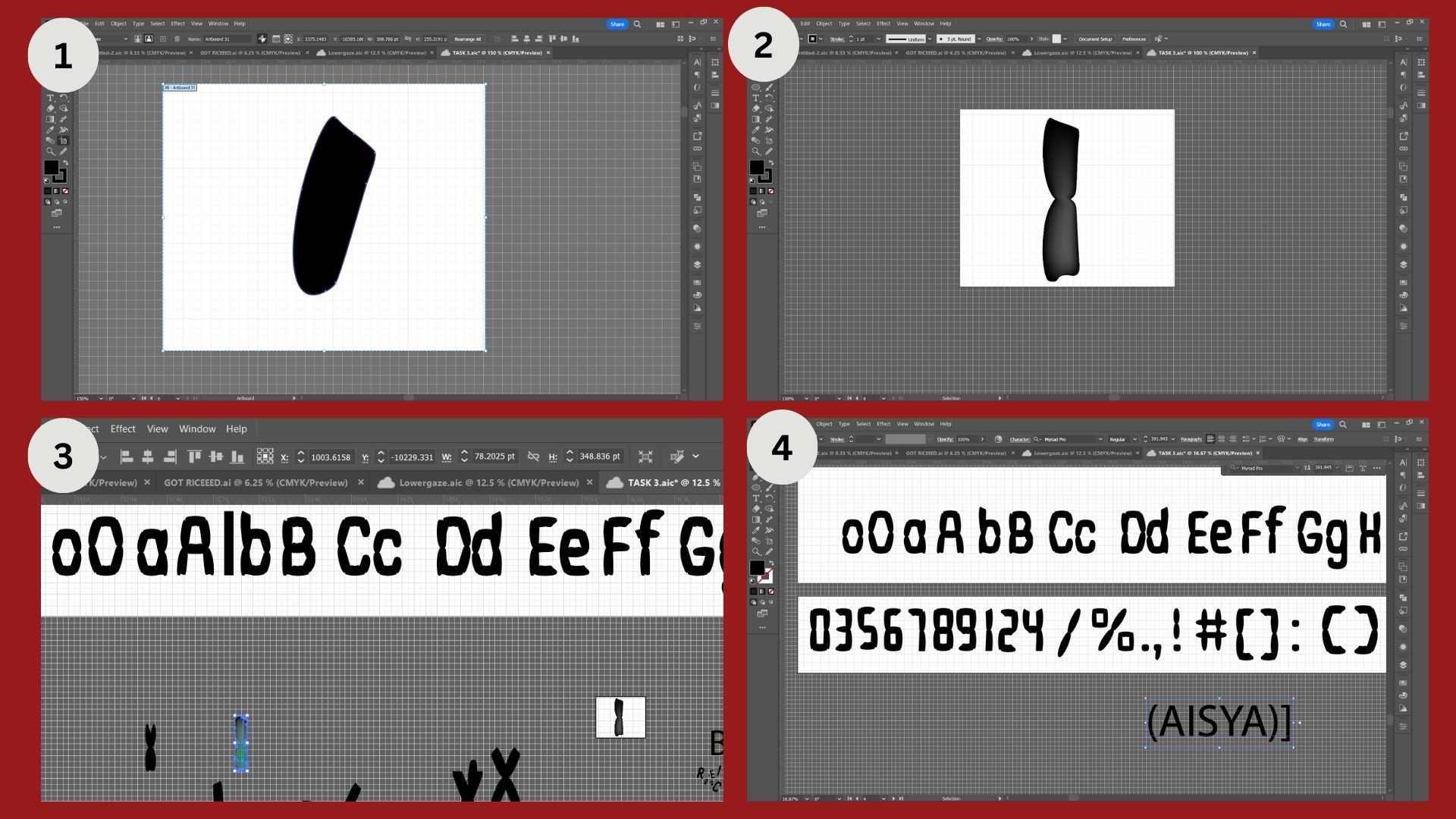1456x819 pixels.
Task: Set align right paragraph option in panel 4
Action: 1232,439
